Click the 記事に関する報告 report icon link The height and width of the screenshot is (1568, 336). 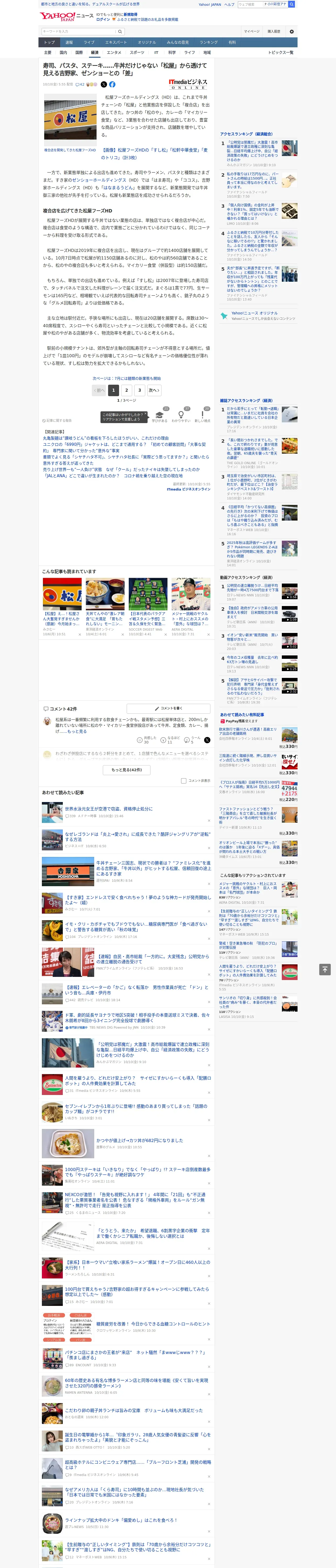[x=57, y=420]
